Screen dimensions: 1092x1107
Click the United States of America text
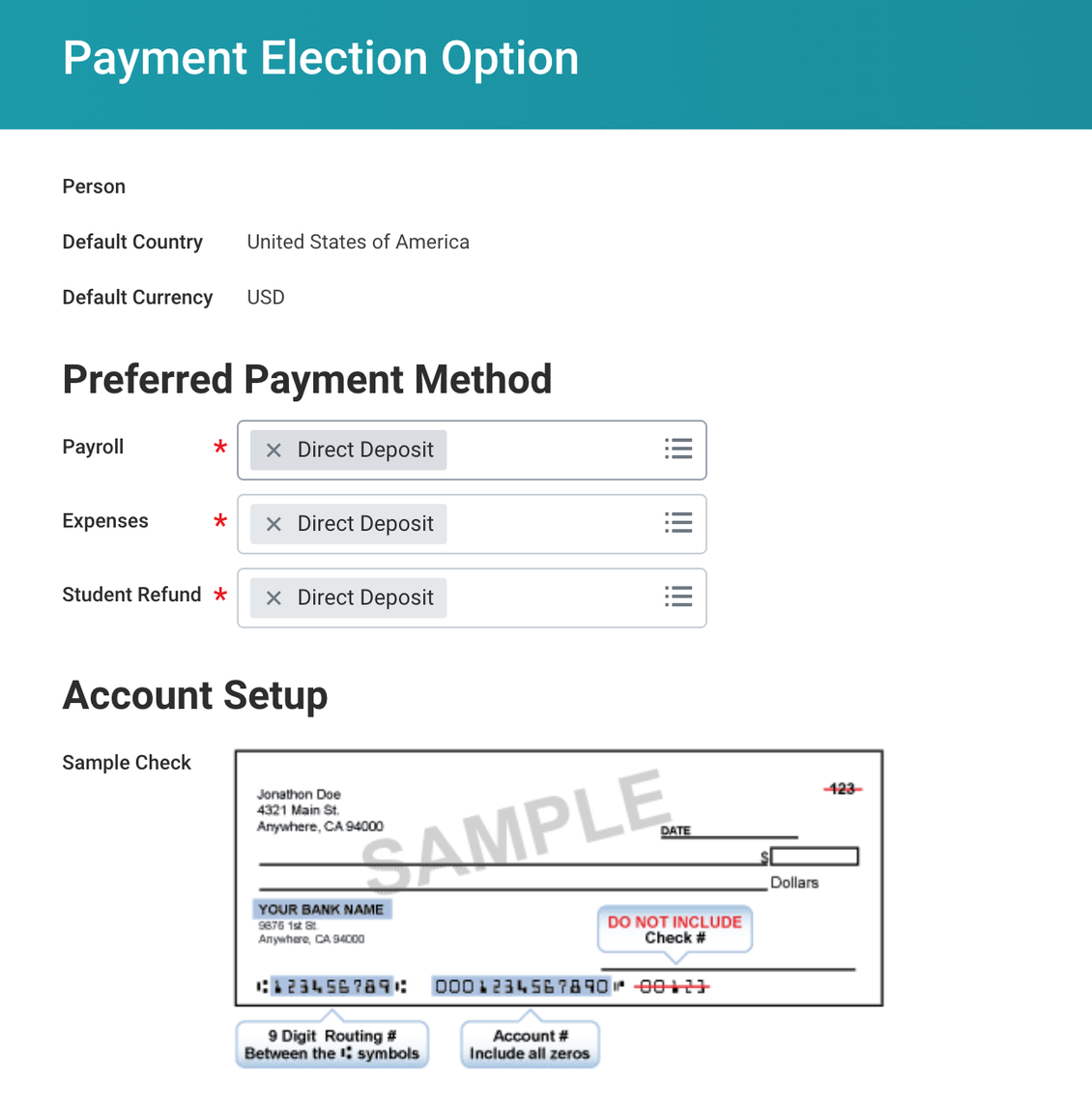[358, 242]
